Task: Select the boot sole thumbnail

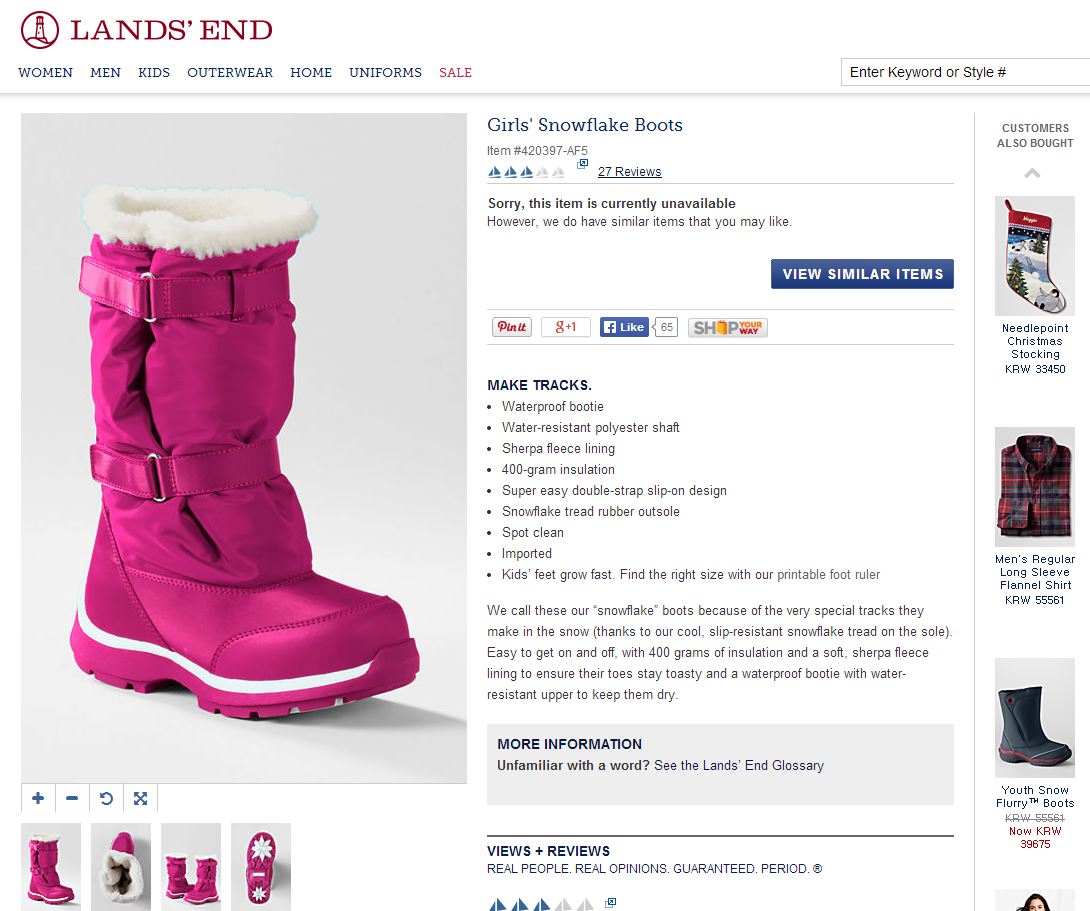Action: [x=261, y=866]
